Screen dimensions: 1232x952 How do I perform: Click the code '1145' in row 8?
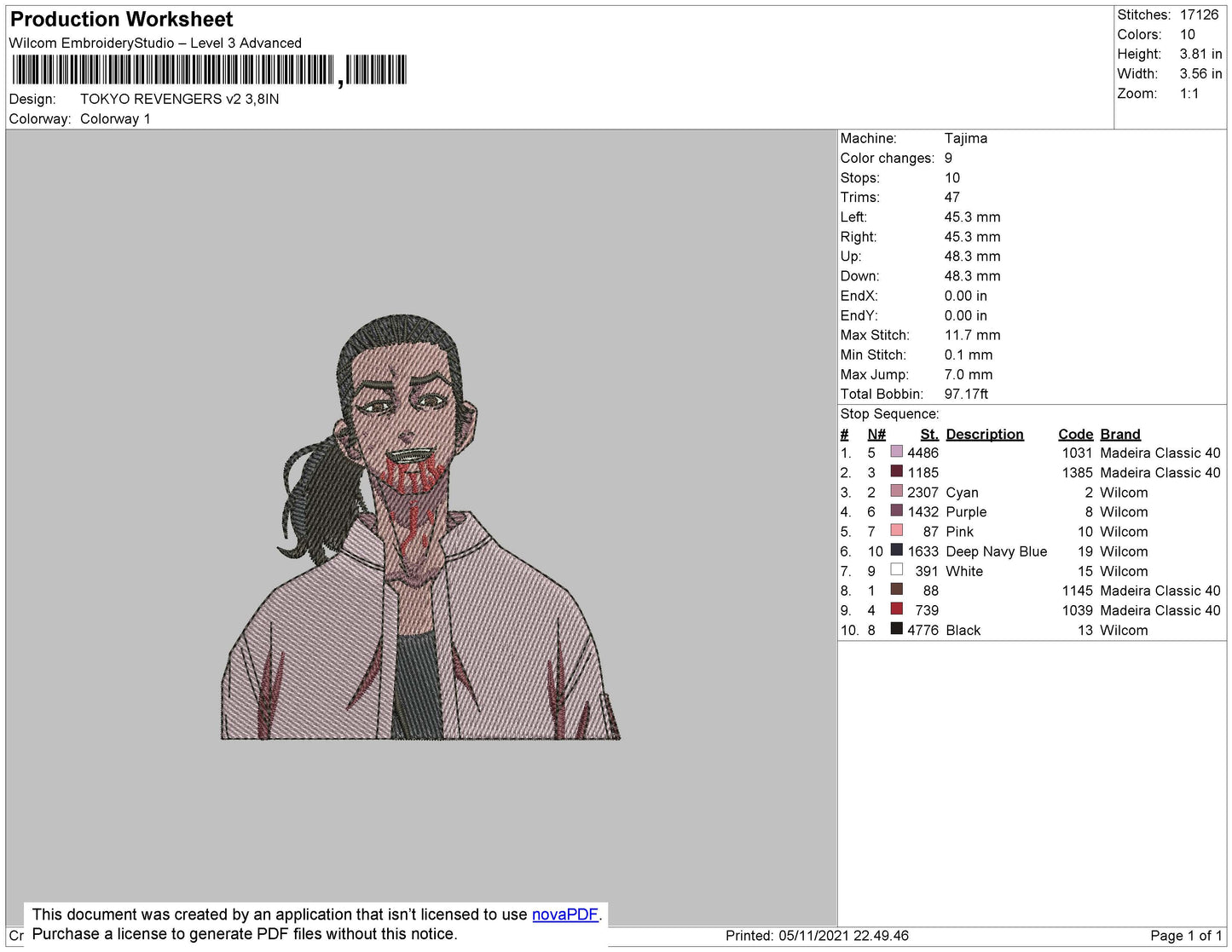point(1077,591)
